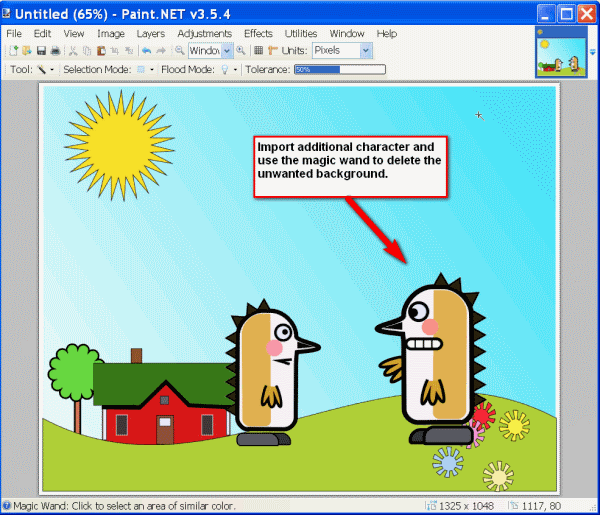600x515 pixels.
Task: Click the Tolerance slider bar
Action: (340, 70)
